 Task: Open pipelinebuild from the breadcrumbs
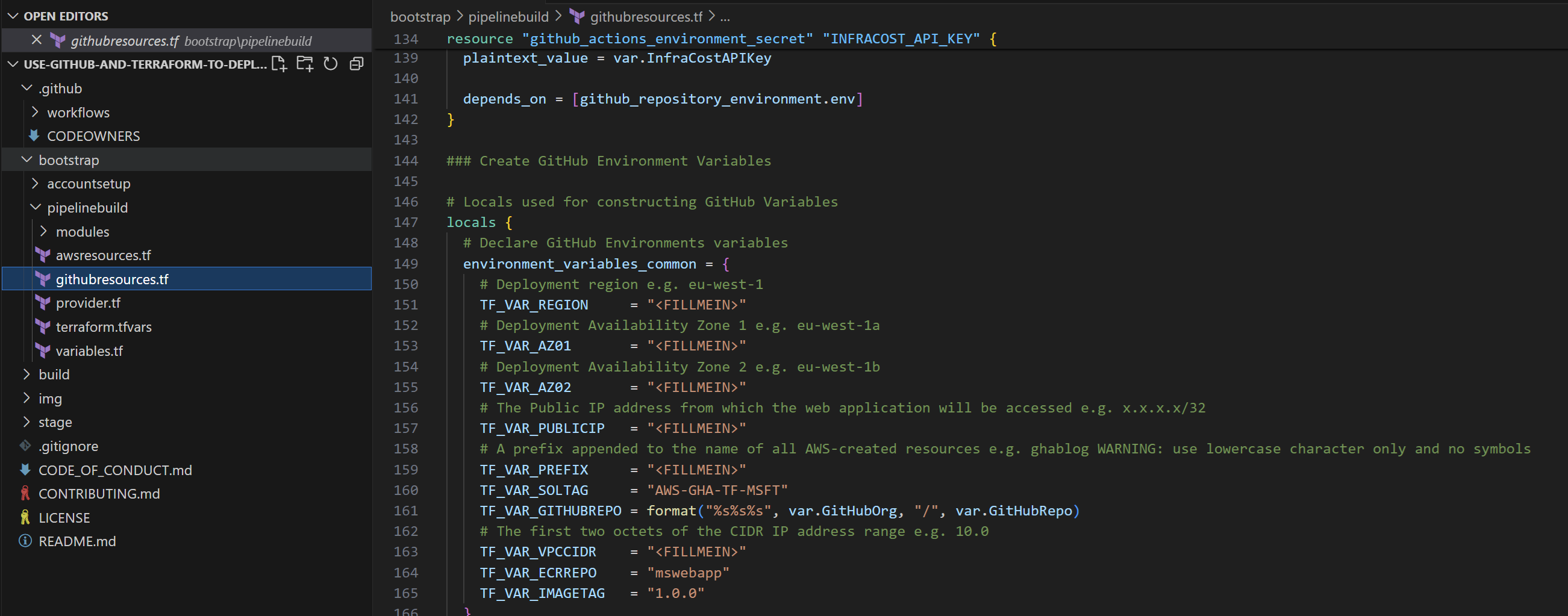508,16
